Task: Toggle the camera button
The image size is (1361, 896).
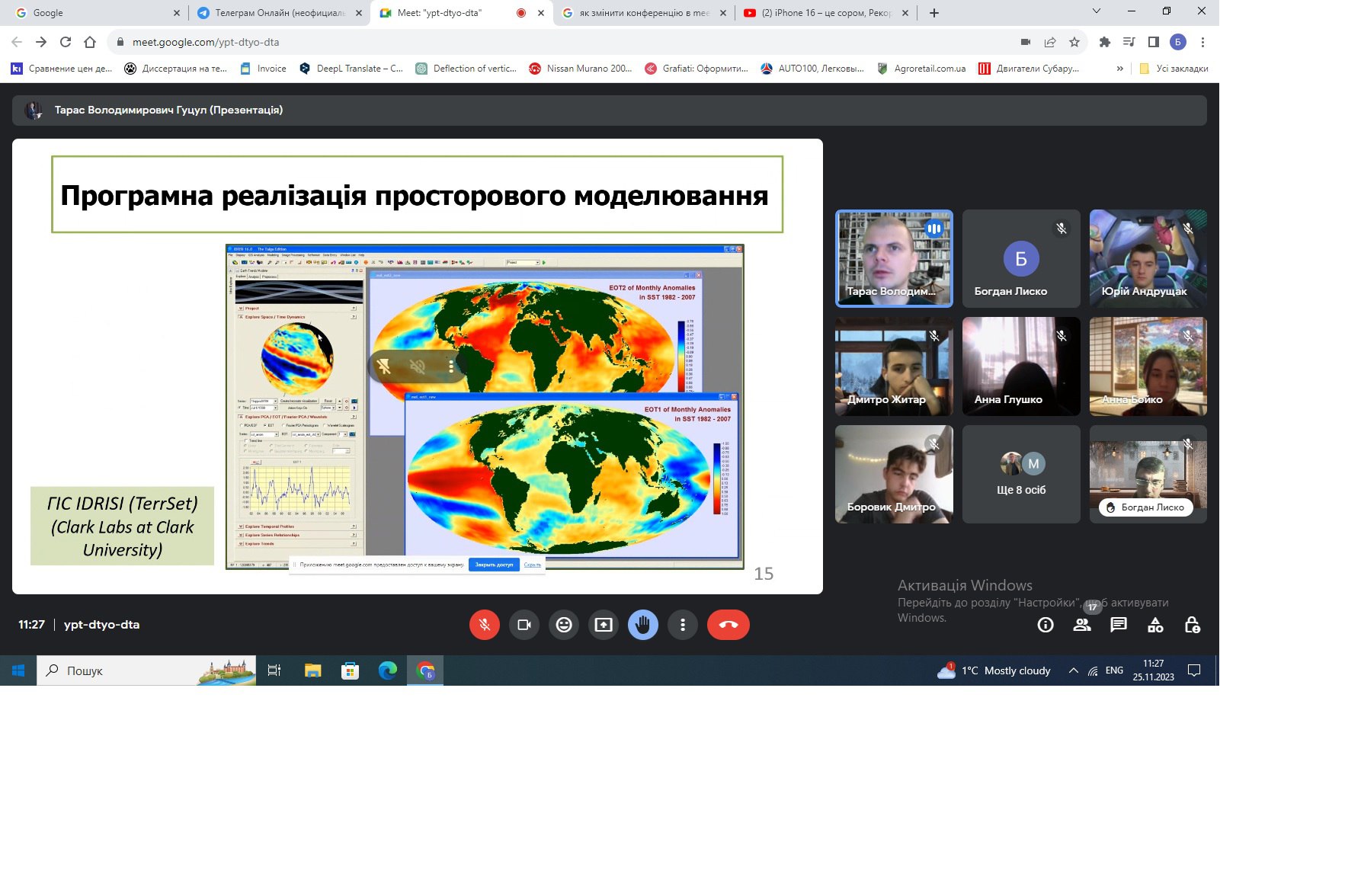Action: coord(524,625)
